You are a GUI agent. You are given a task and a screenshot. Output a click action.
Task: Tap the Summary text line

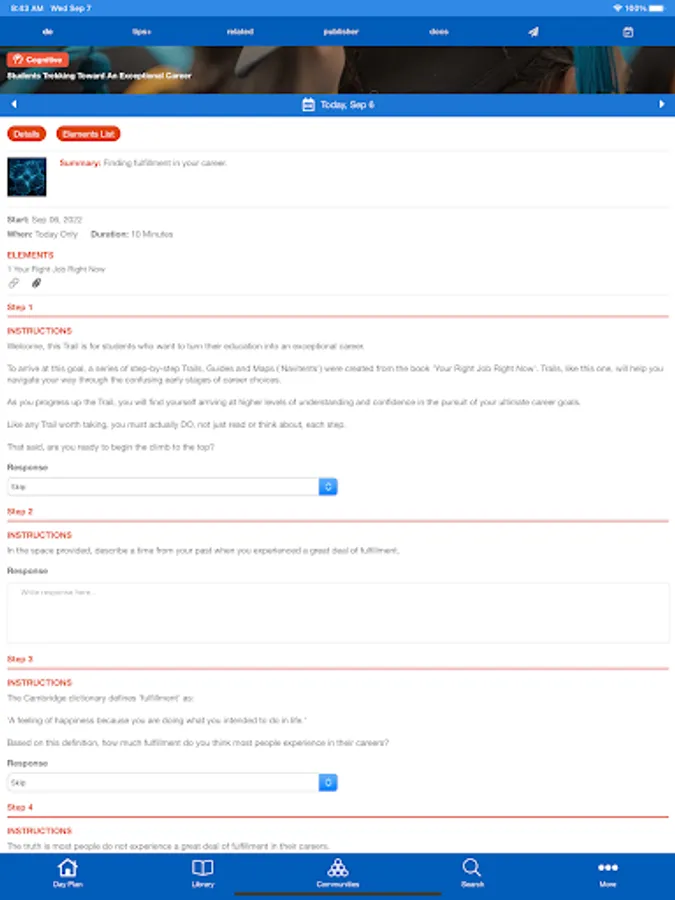tap(143, 163)
